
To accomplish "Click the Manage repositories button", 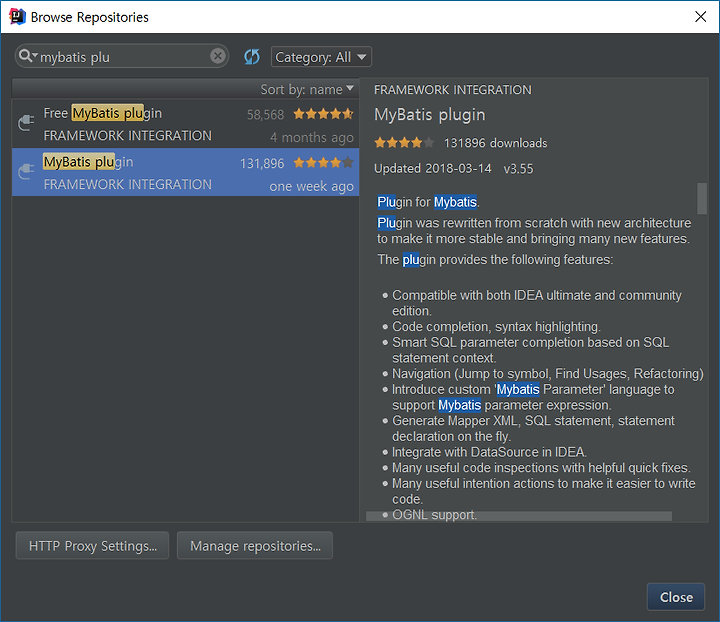I will click(255, 545).
